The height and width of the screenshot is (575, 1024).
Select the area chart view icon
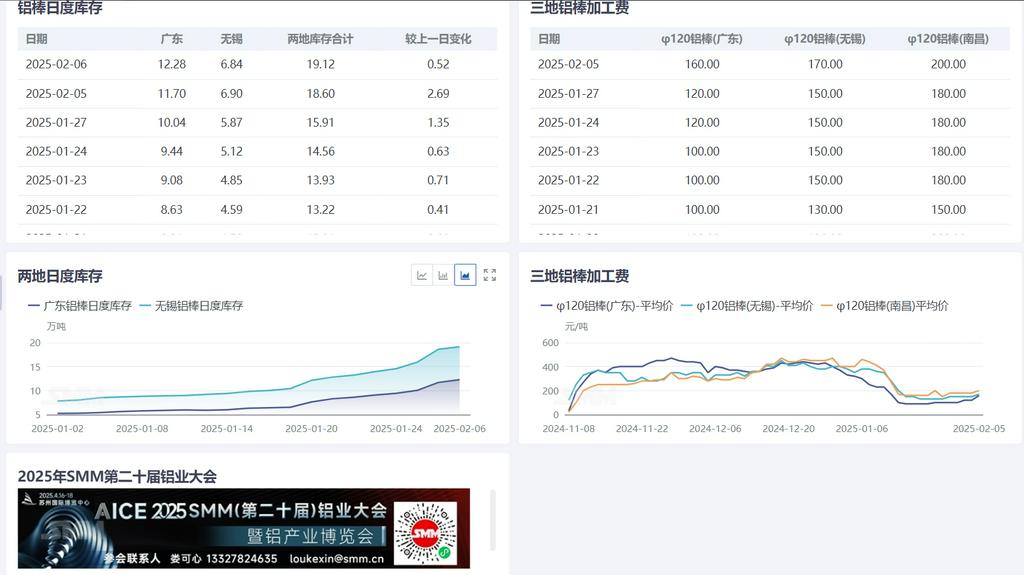point(465,275)
